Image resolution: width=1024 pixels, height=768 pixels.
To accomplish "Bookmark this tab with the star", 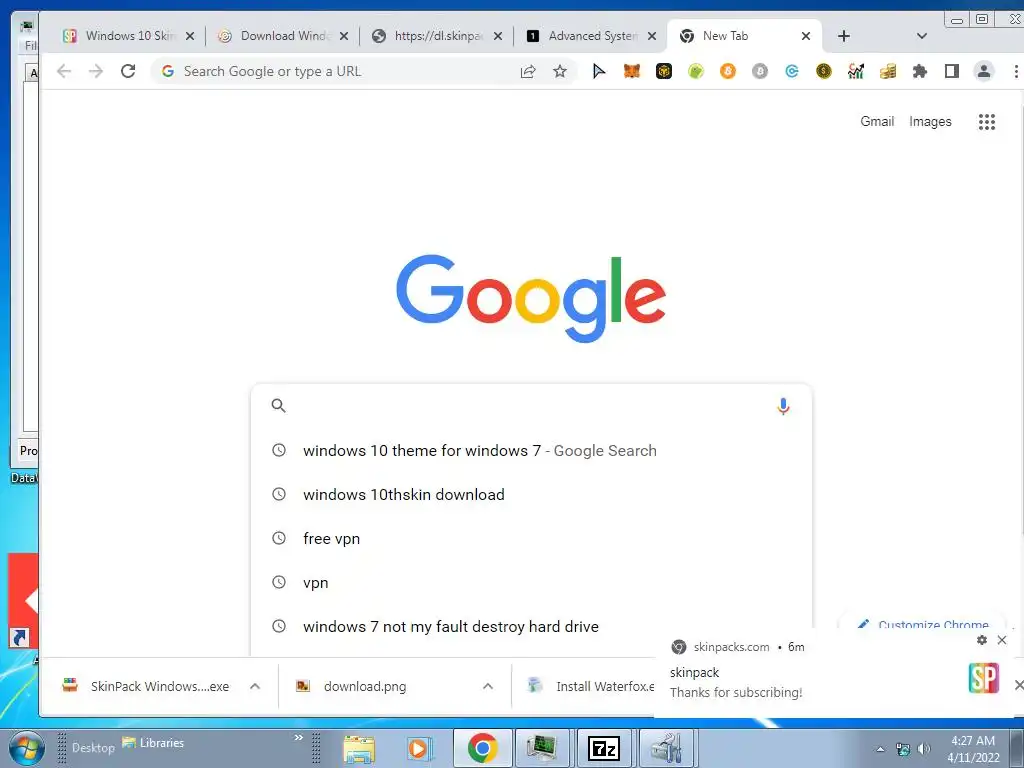I will [x=560, y=71].
